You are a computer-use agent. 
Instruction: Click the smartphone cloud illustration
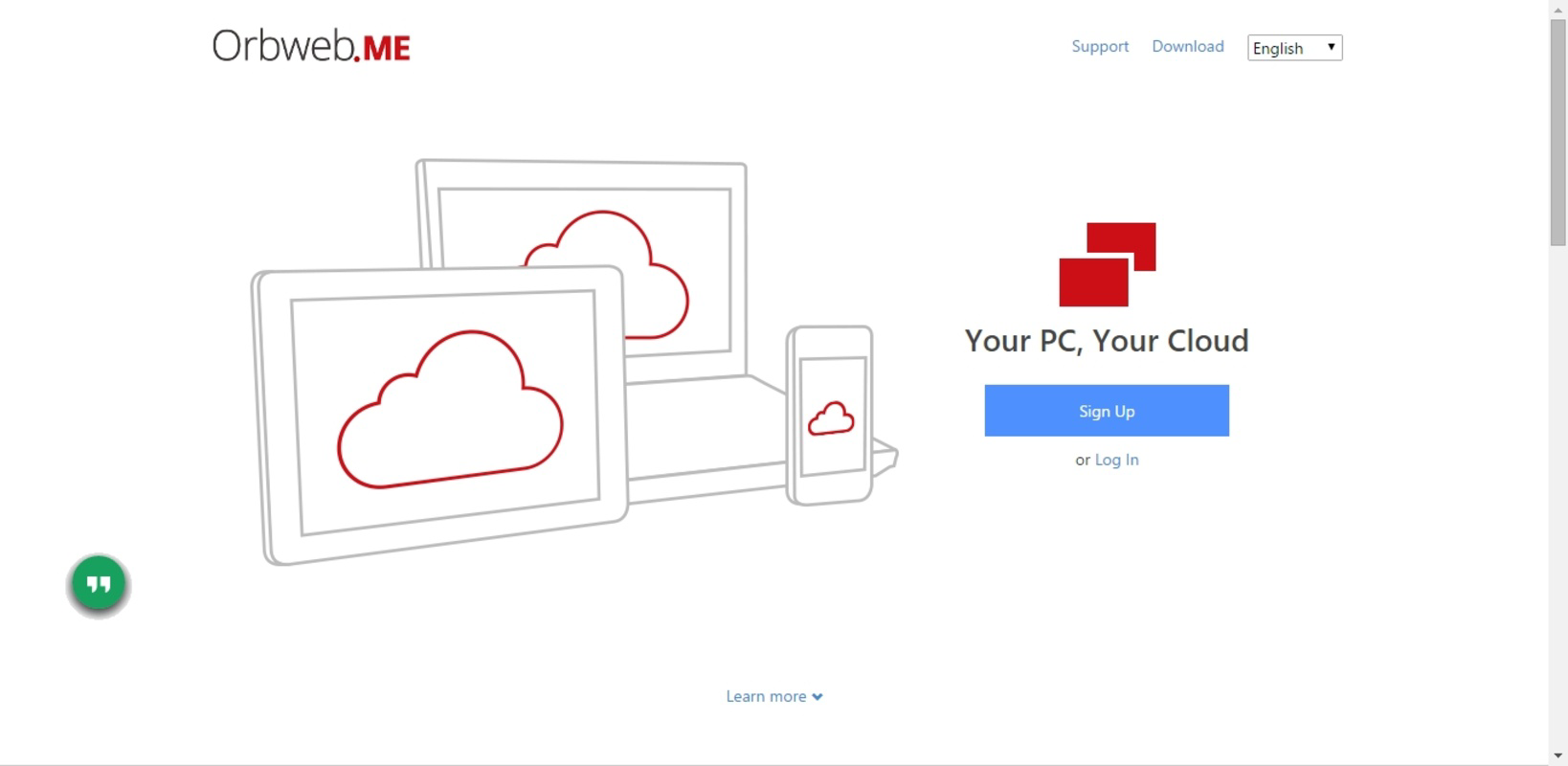point(830,416)
